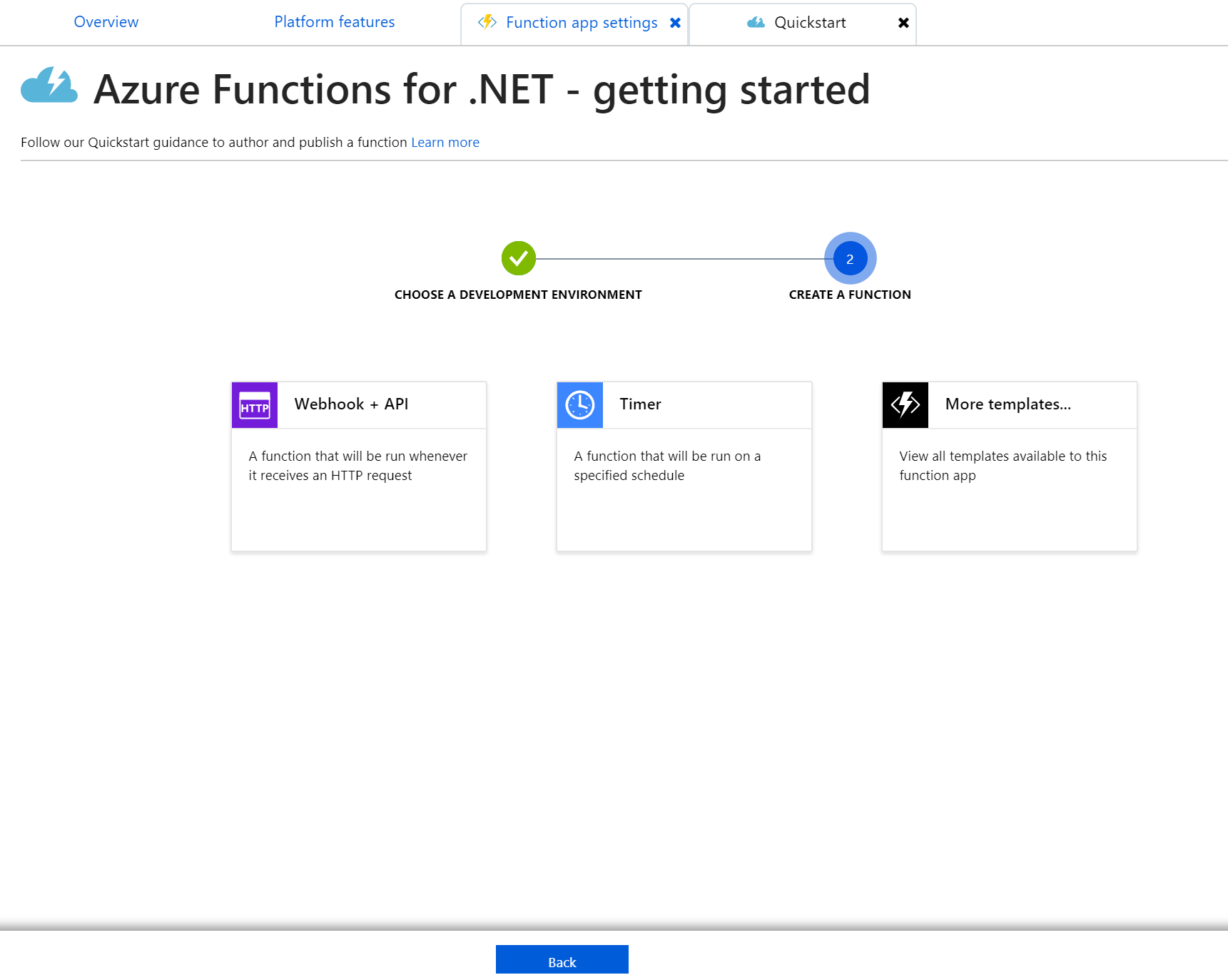Click the black More templates bolt icon
Screen dimensions: 1228x980
point(905,405)
